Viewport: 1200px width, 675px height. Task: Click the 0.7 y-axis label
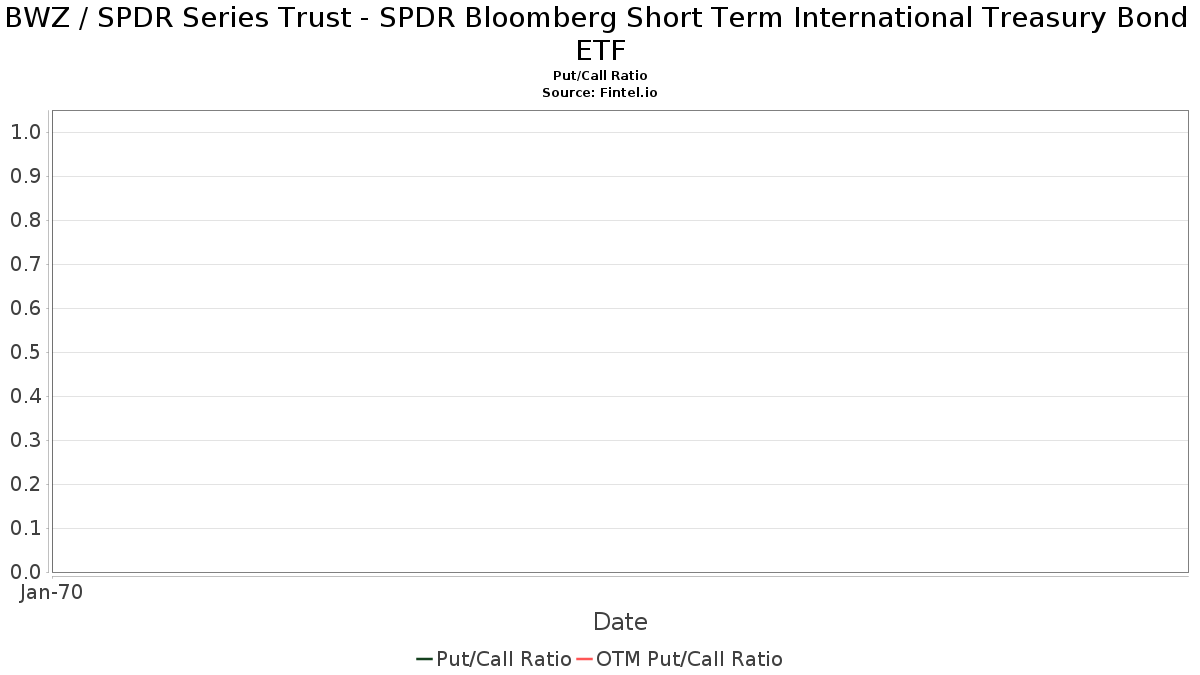click(x=25, y=264)
